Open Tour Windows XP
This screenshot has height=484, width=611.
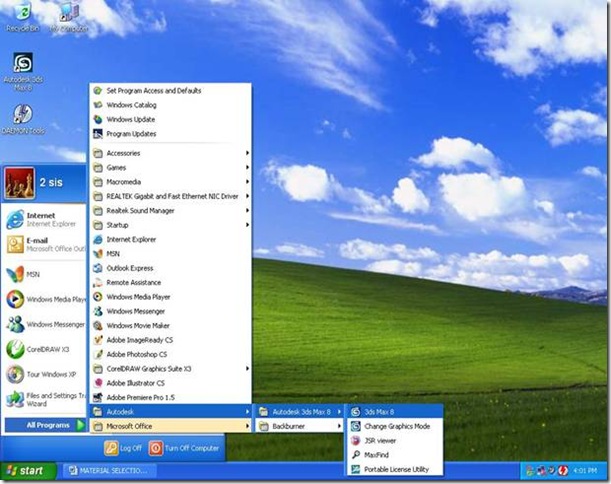44,374
